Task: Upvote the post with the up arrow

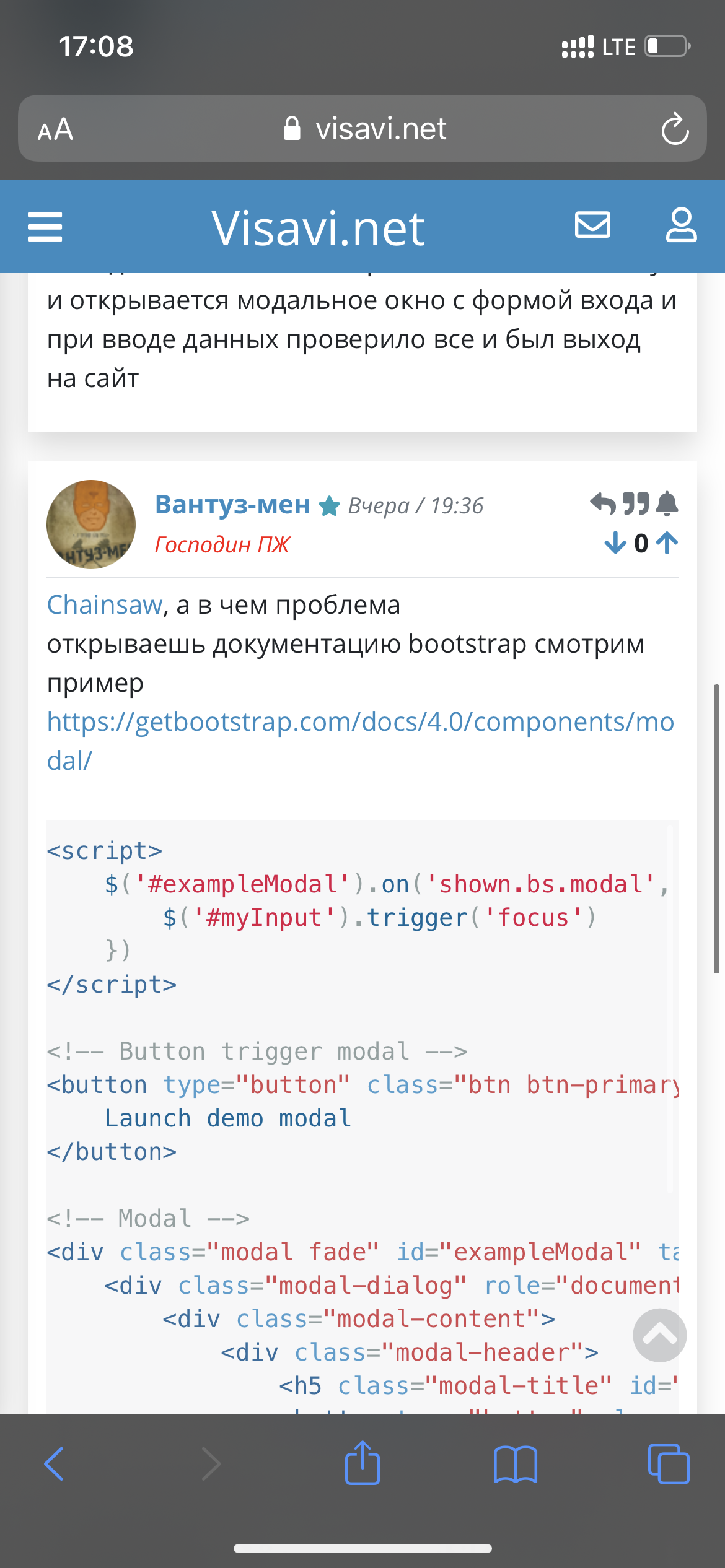Action: [x=667, y=543]
